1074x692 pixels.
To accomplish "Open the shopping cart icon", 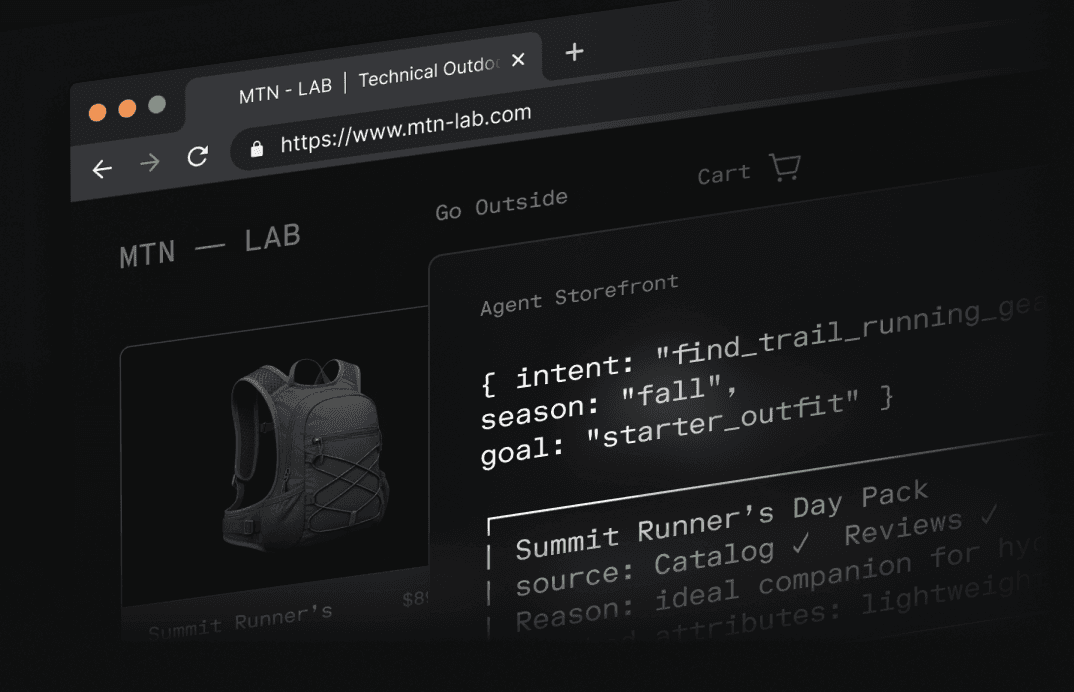I will pyautogui.click(x=785, y=166).
